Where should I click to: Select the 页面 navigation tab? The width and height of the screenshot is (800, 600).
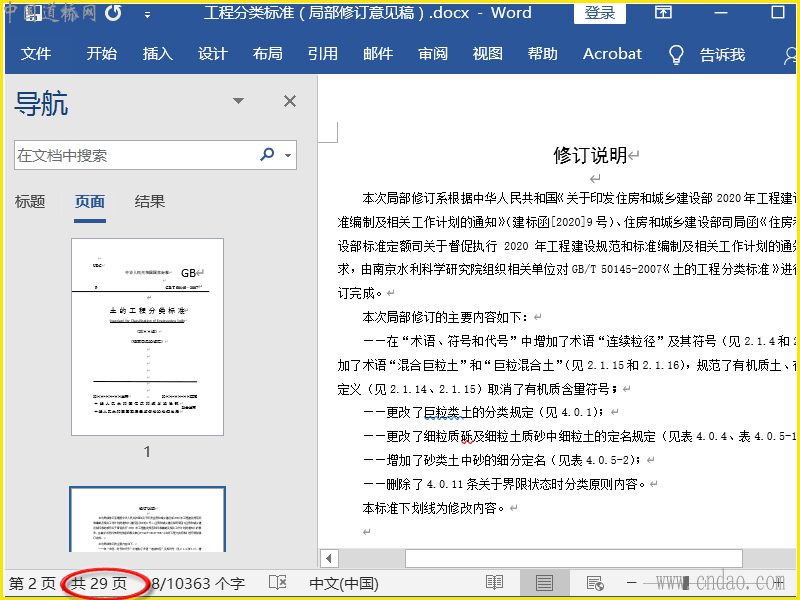[90, 202]
